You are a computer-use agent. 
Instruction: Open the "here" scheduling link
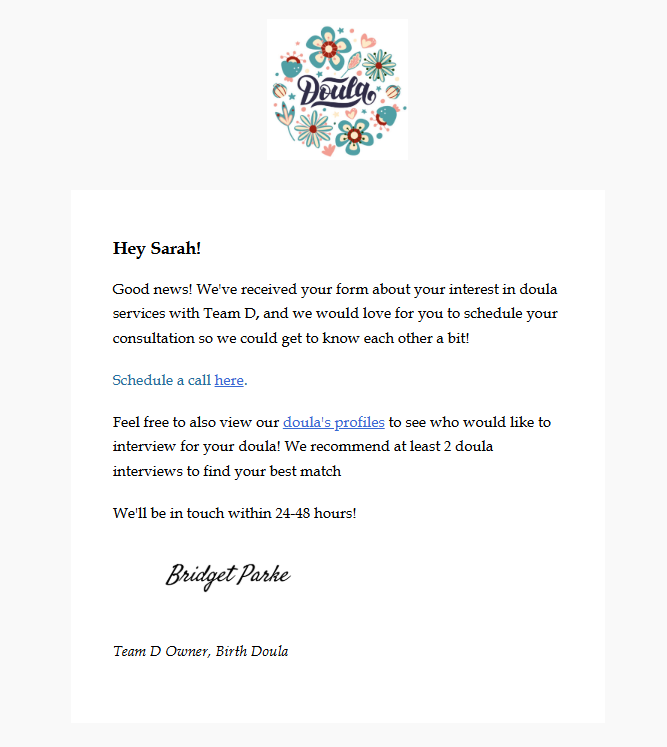tap(229, 380)
